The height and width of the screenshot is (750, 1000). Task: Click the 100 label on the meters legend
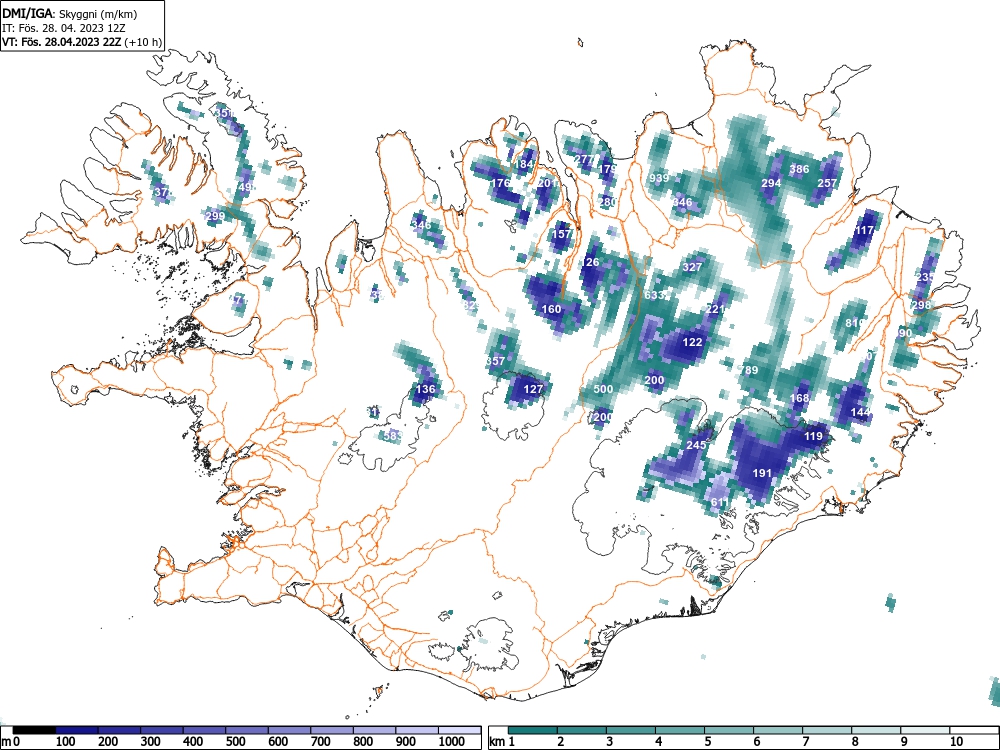pyautogui.click(x=66, y=742)
